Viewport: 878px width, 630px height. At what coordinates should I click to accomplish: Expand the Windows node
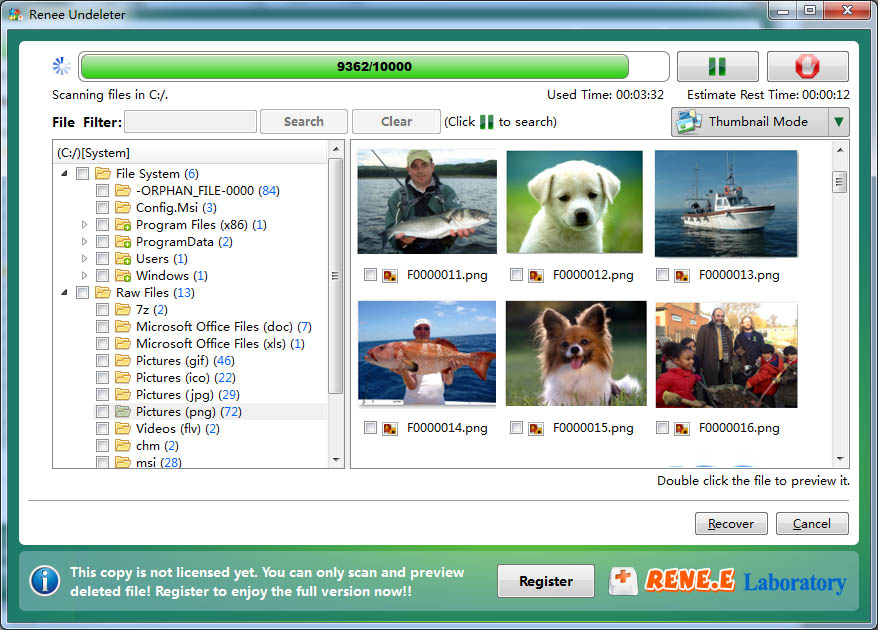coord(84,276)
